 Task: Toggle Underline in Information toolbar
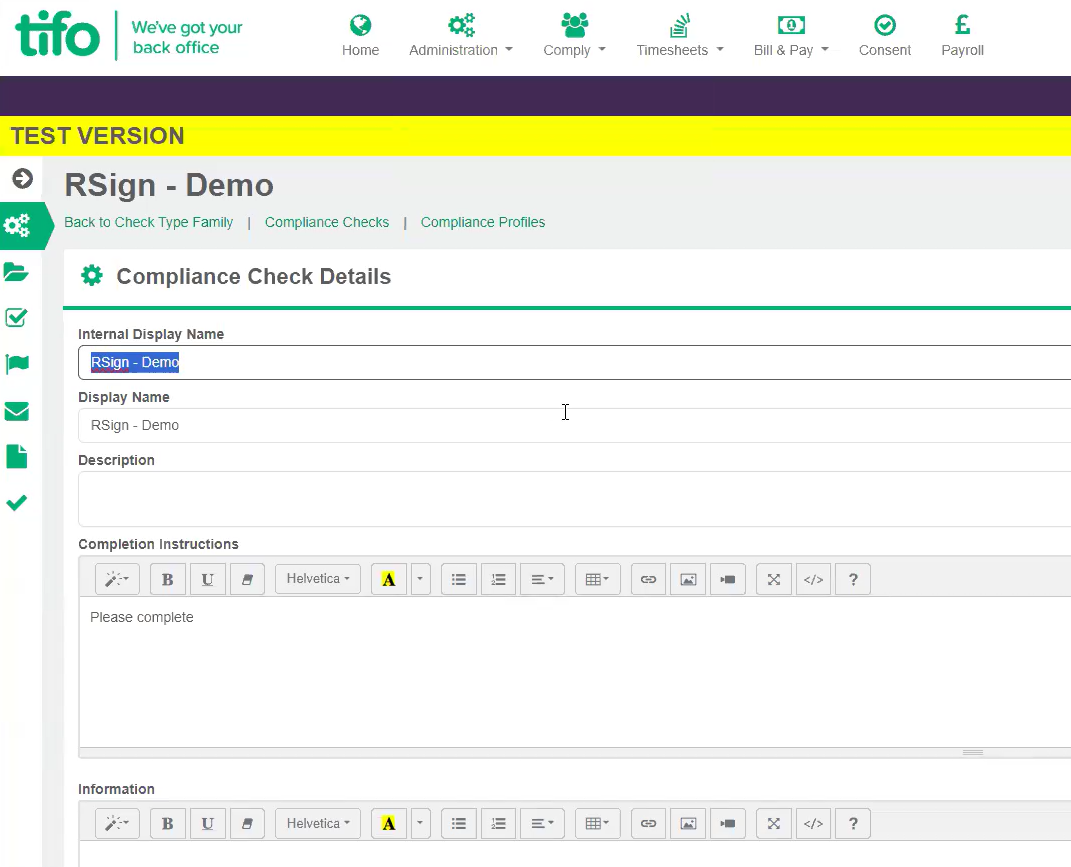[208, 823]
